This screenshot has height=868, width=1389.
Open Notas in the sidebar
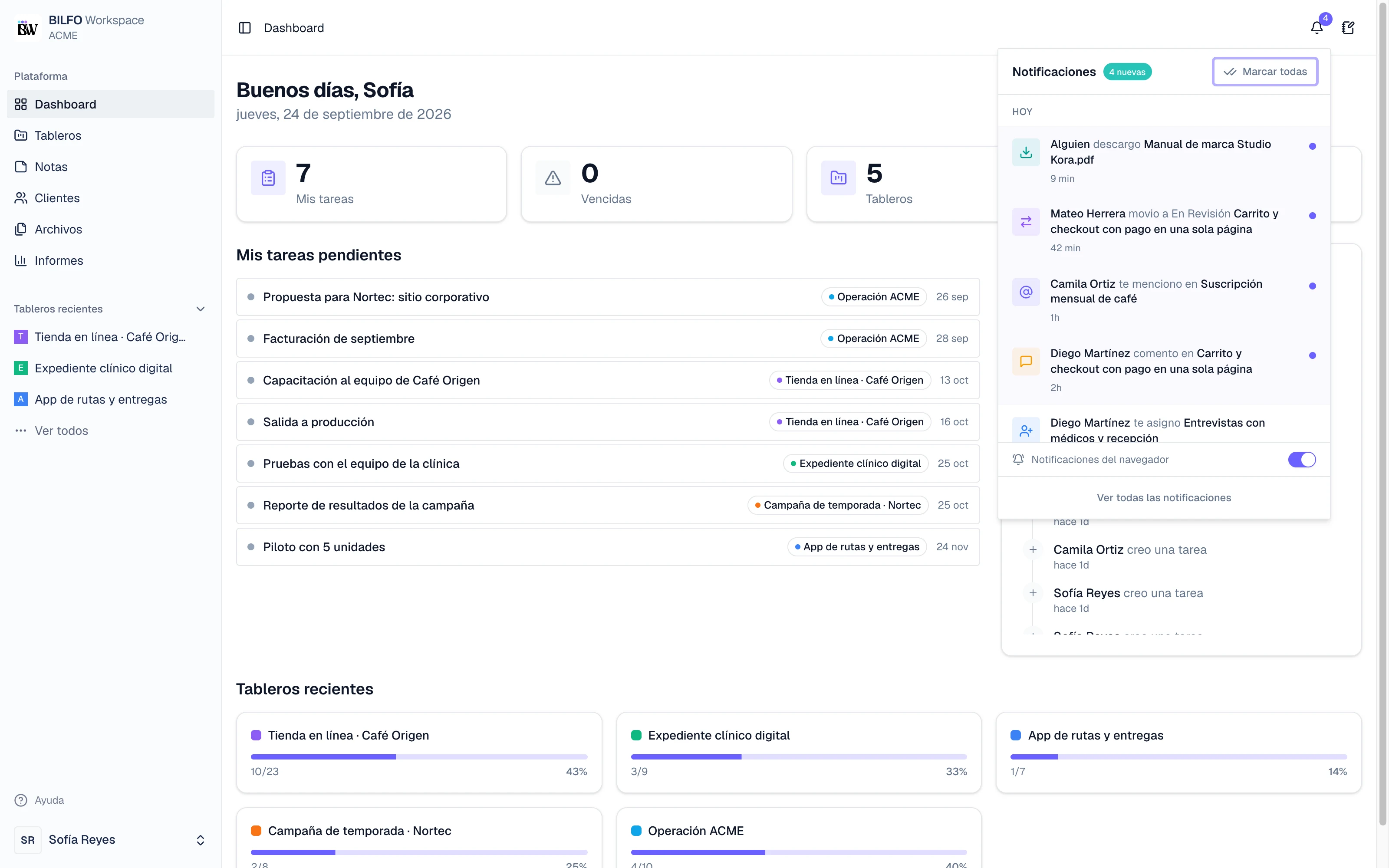[x=110, y=167]
